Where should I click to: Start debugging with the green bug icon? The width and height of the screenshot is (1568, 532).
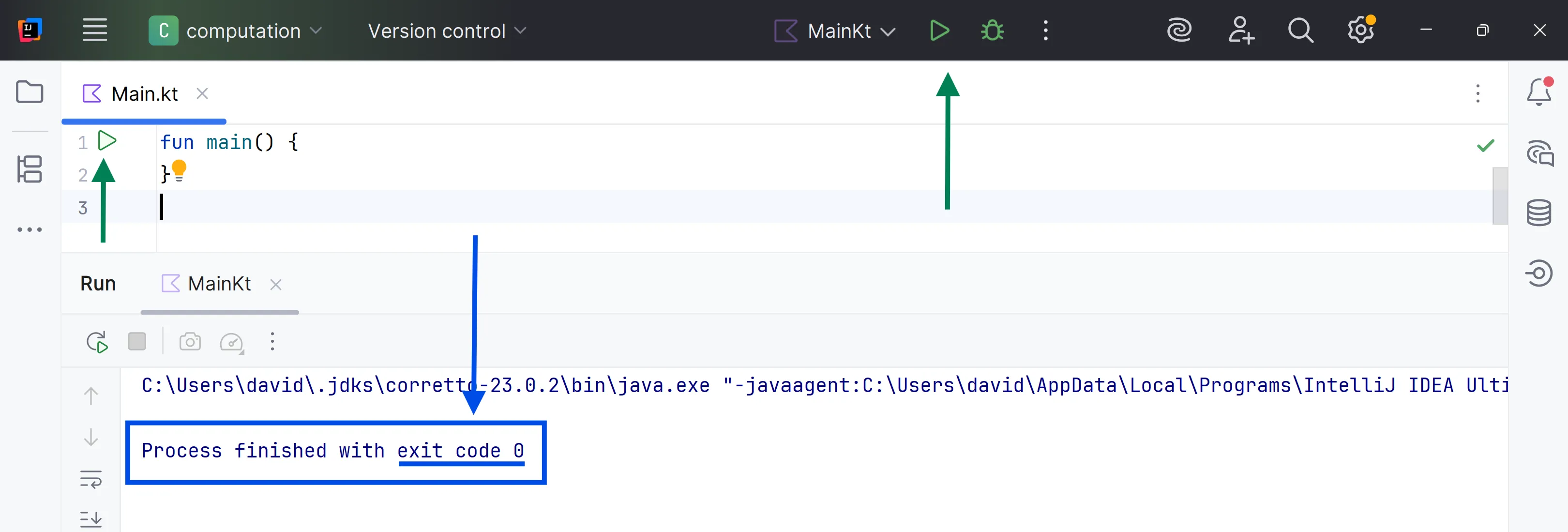click(992, 30)
